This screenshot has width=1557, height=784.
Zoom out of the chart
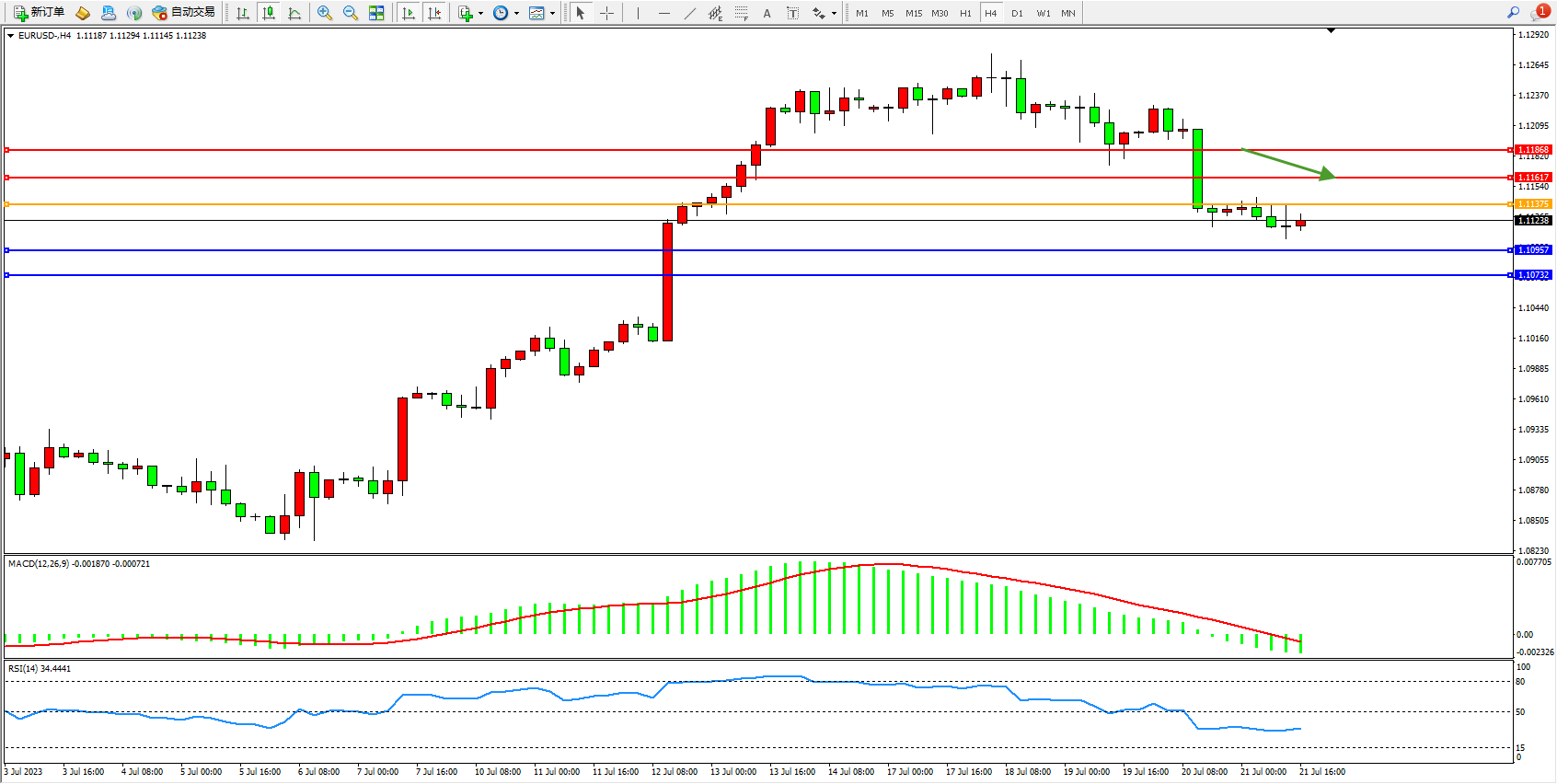tap(351, 13)
